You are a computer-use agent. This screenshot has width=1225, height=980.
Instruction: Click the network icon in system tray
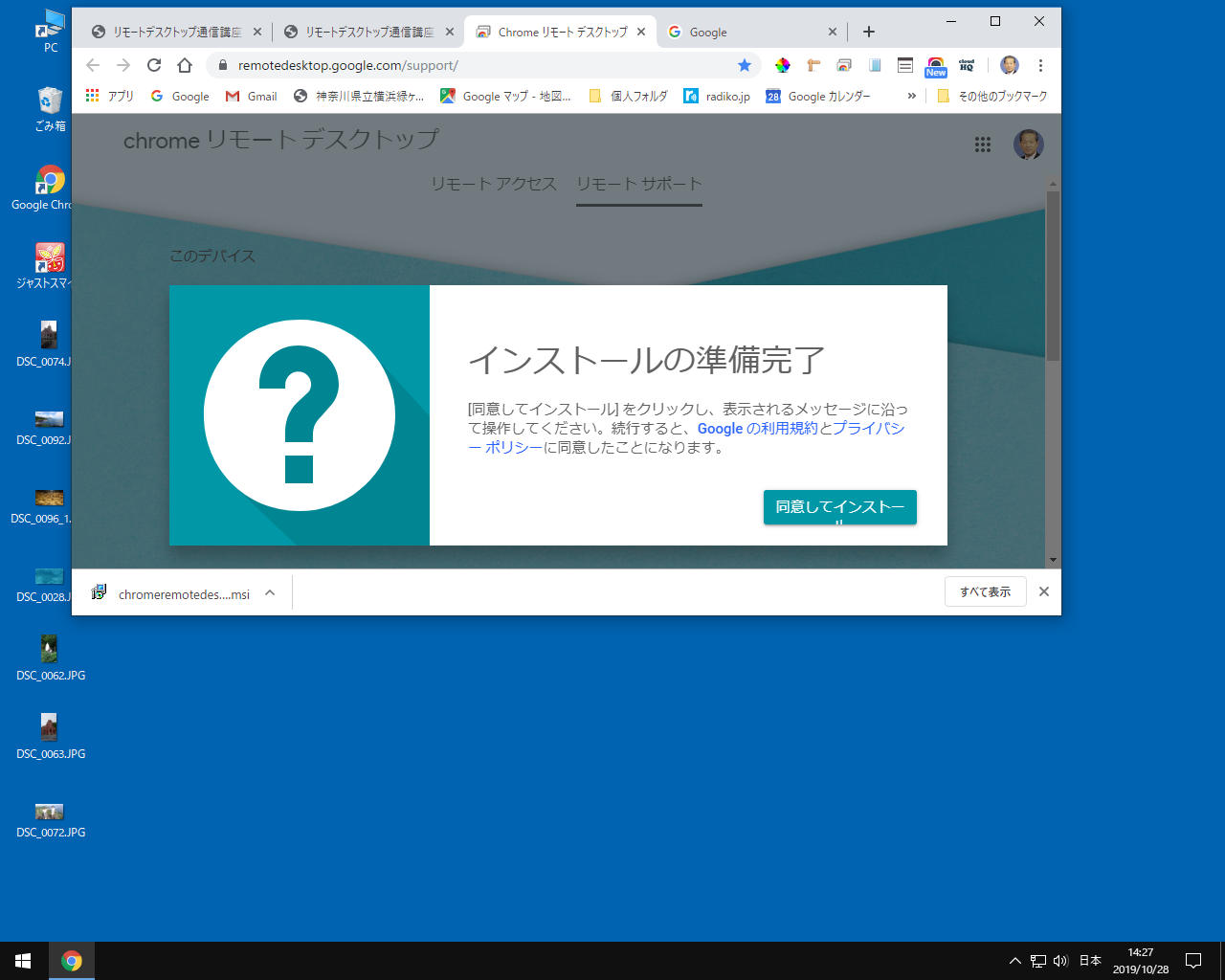click(1038, 961)
